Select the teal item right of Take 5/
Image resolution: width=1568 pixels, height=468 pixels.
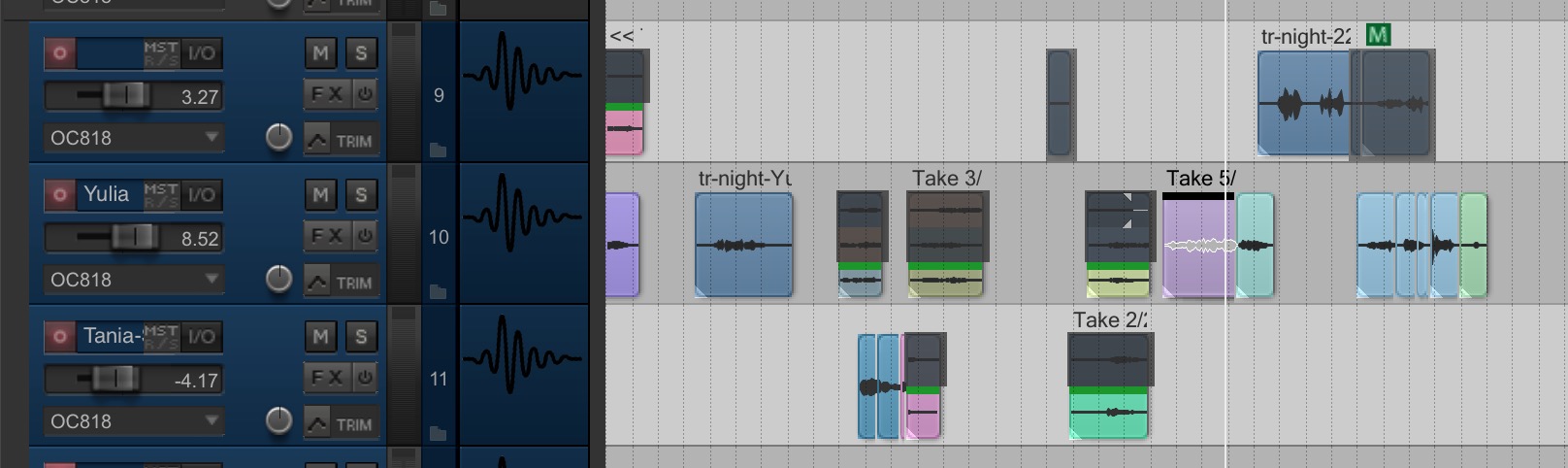1255,245
